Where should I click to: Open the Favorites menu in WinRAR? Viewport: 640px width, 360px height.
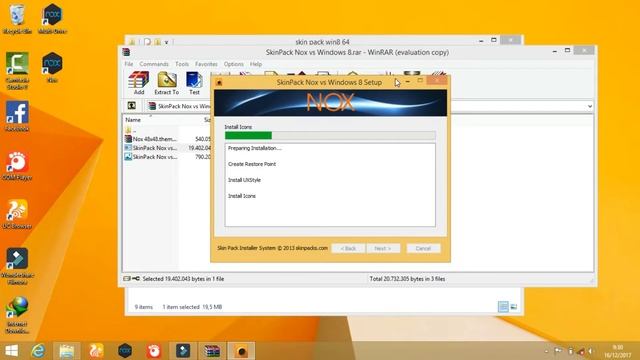point(206,64)
